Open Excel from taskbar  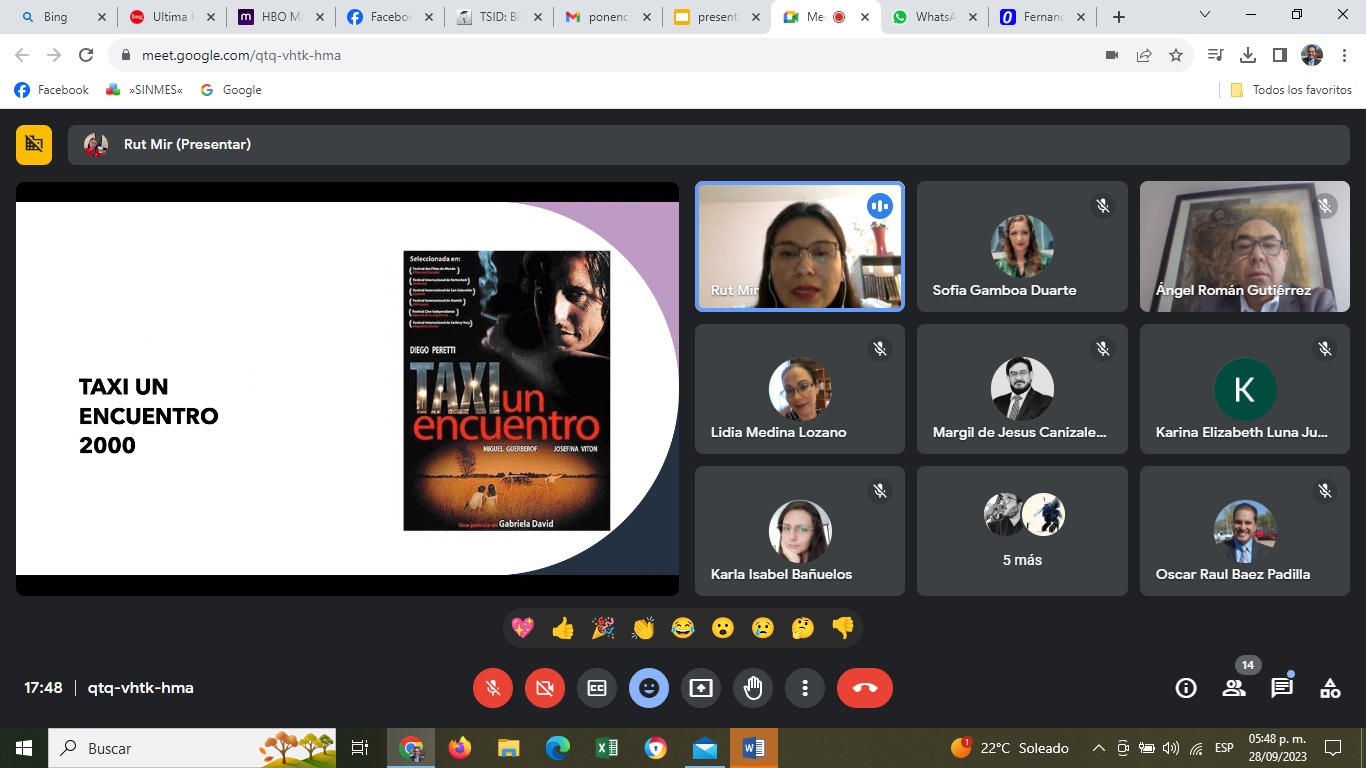coord(607,748)
